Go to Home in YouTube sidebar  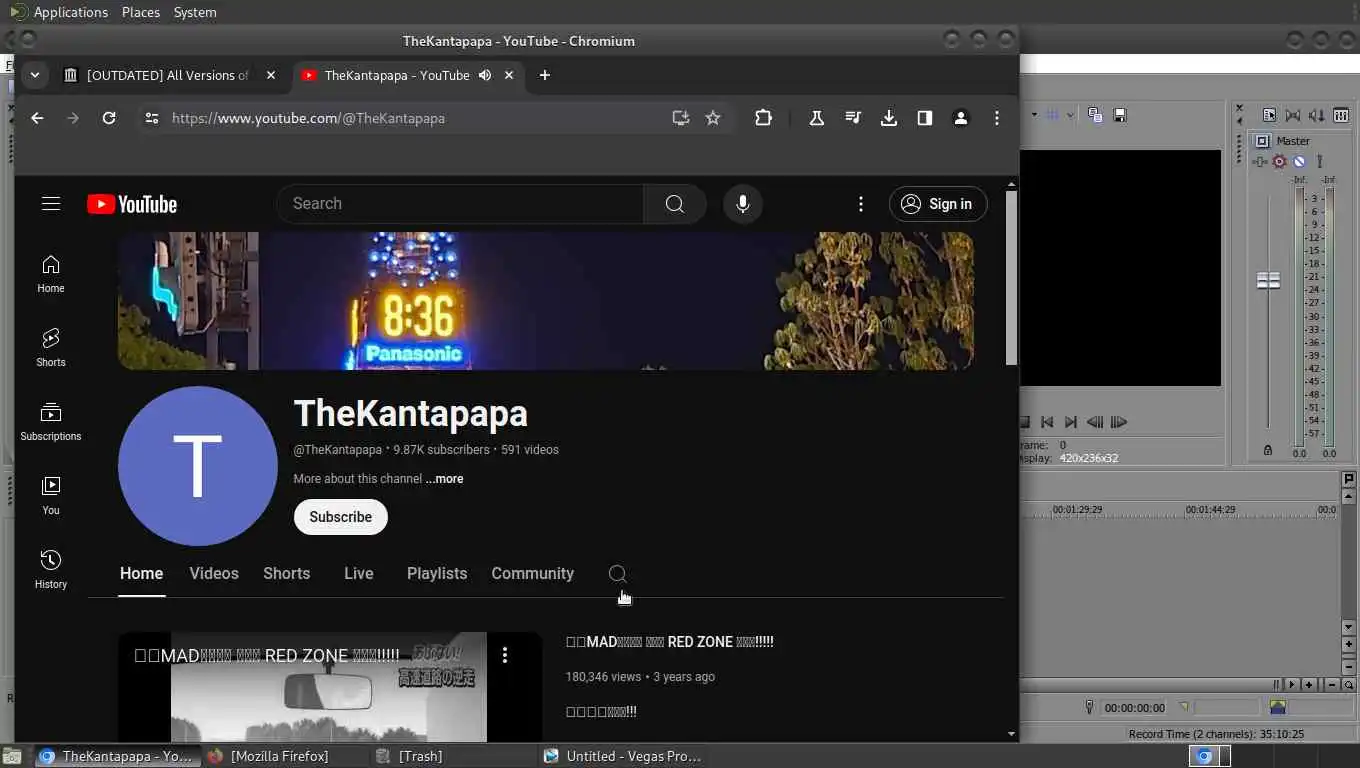[x=51, y=273]
